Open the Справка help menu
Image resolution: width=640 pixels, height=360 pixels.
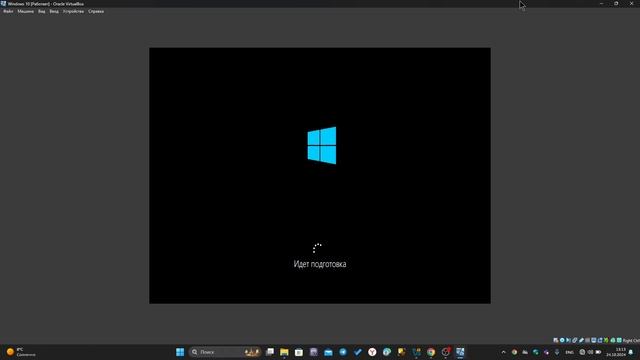coord(96,11)
